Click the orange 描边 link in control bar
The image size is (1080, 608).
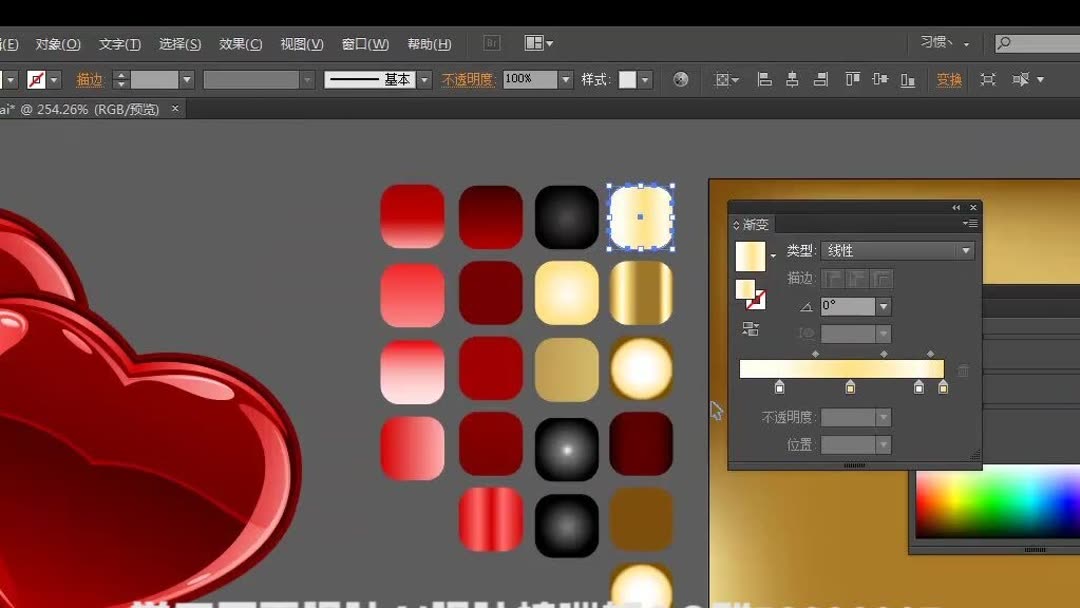click(89, 80)
